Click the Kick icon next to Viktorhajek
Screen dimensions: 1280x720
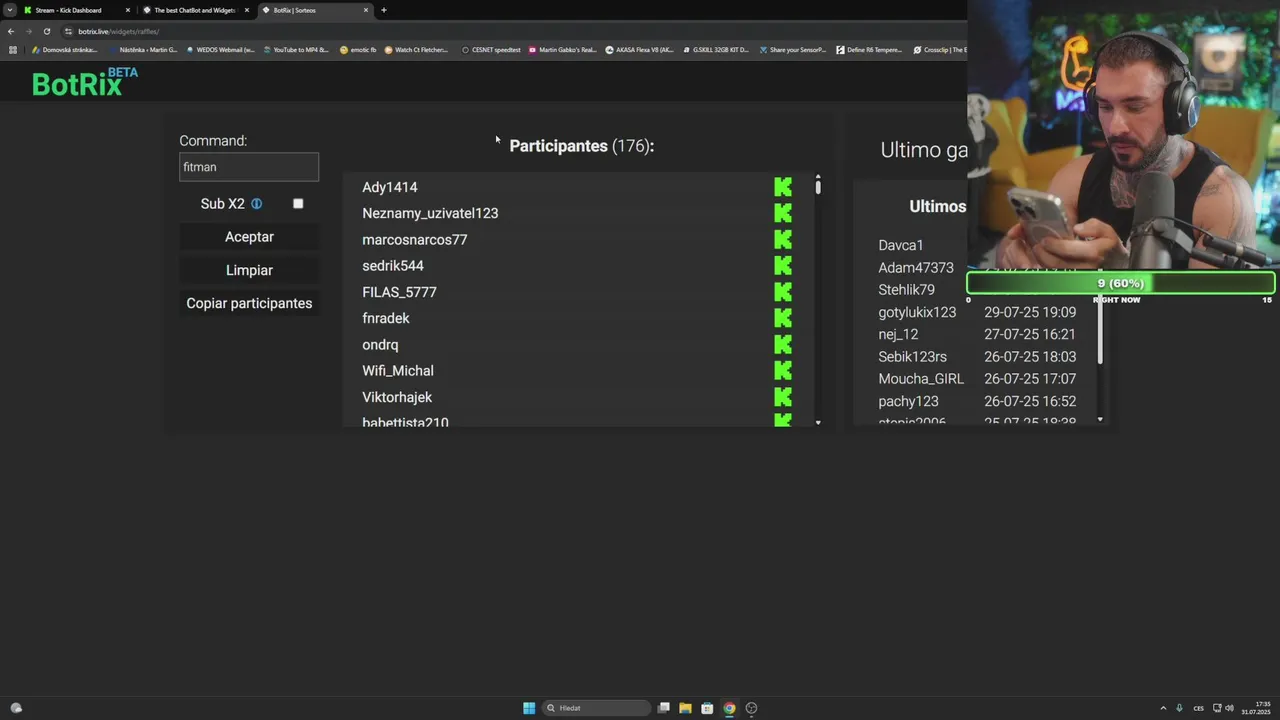[x=783, y=397]
